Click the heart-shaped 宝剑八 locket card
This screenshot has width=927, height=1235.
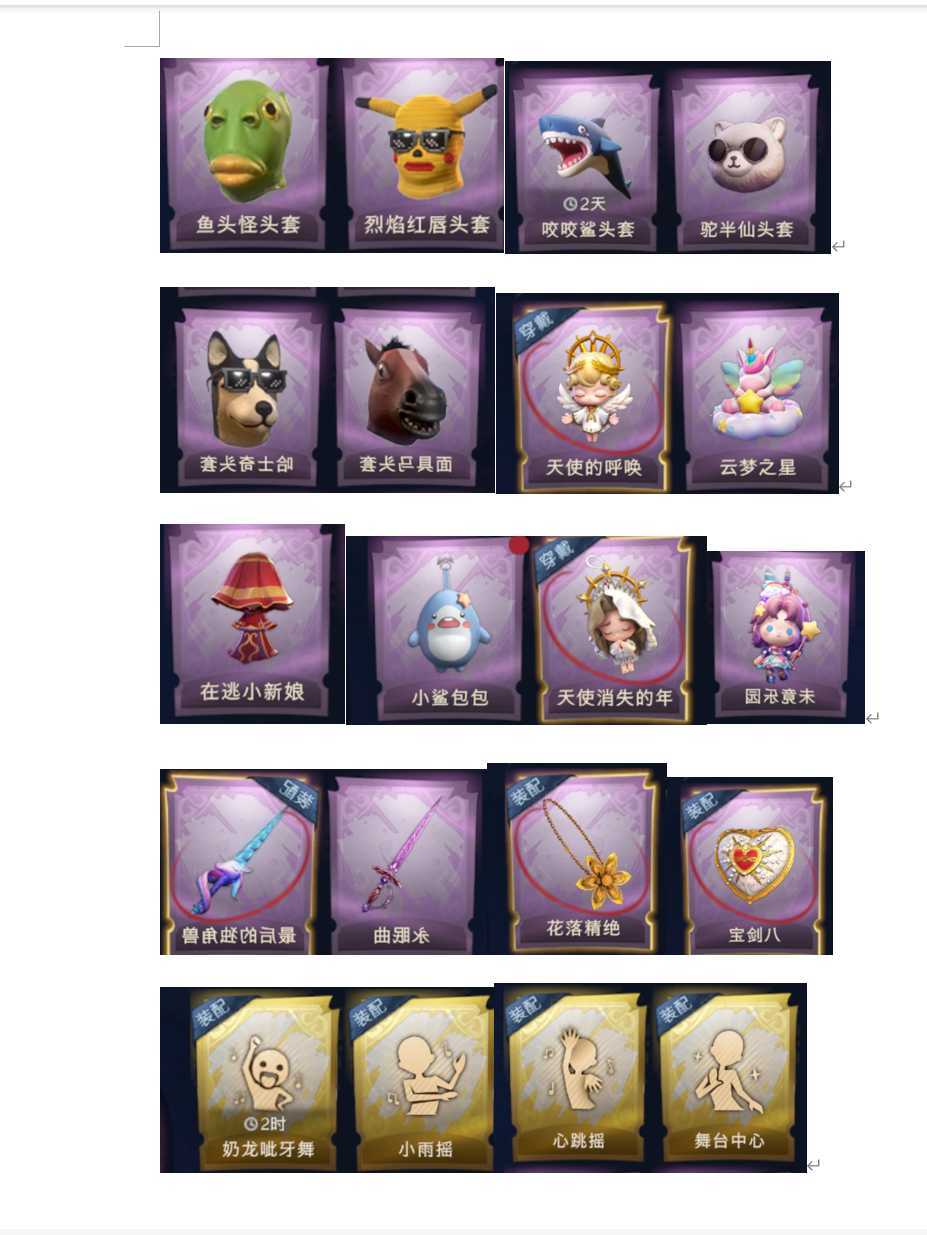point(755,866)
